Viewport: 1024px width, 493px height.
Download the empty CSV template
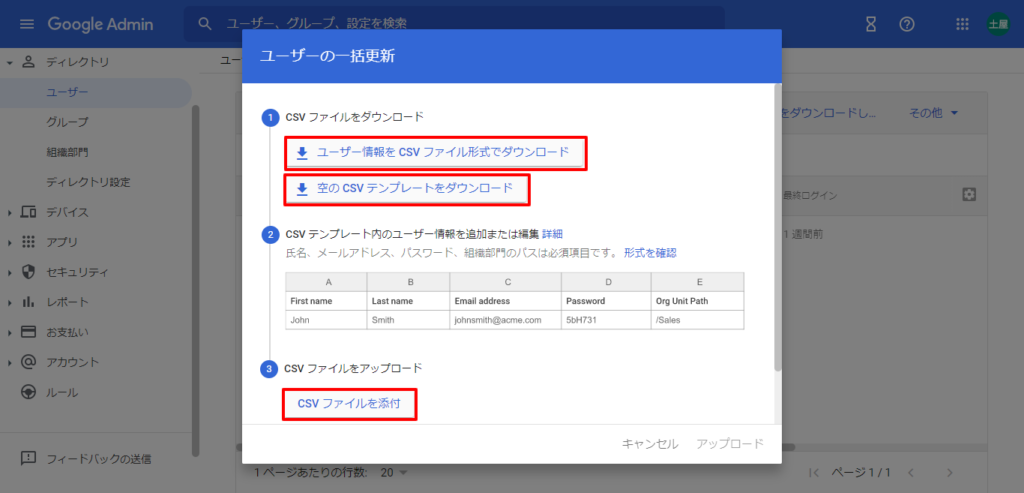pos(406,187)
